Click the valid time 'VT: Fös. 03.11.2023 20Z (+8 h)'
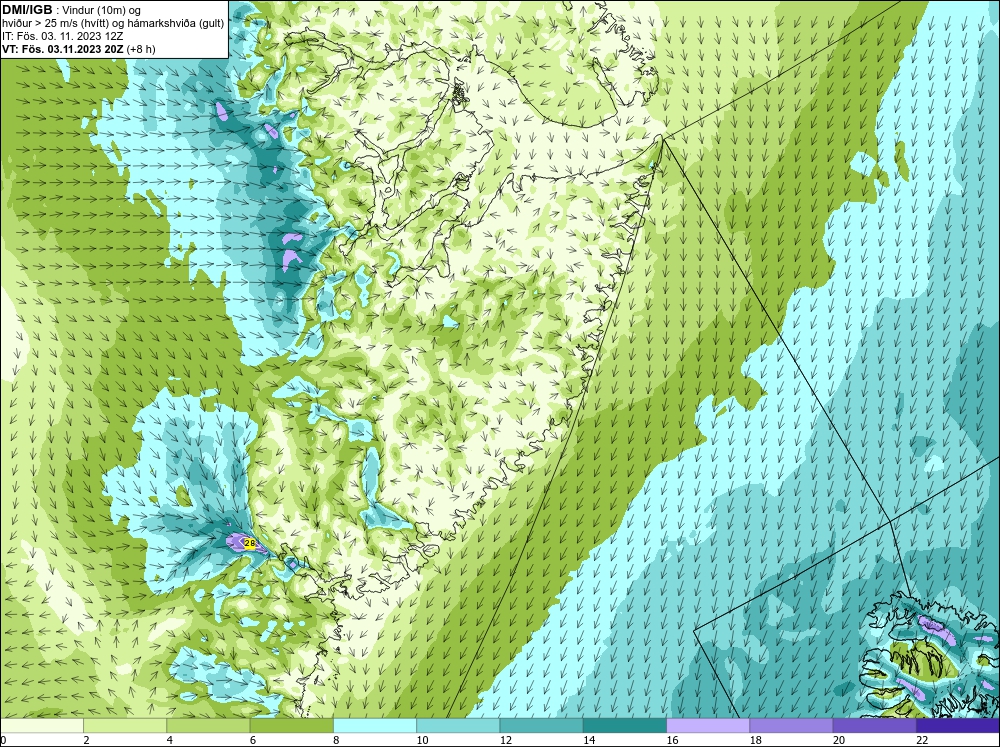Screen dimensions: 1000x747 pyautogui.click(x=78, y=49)
